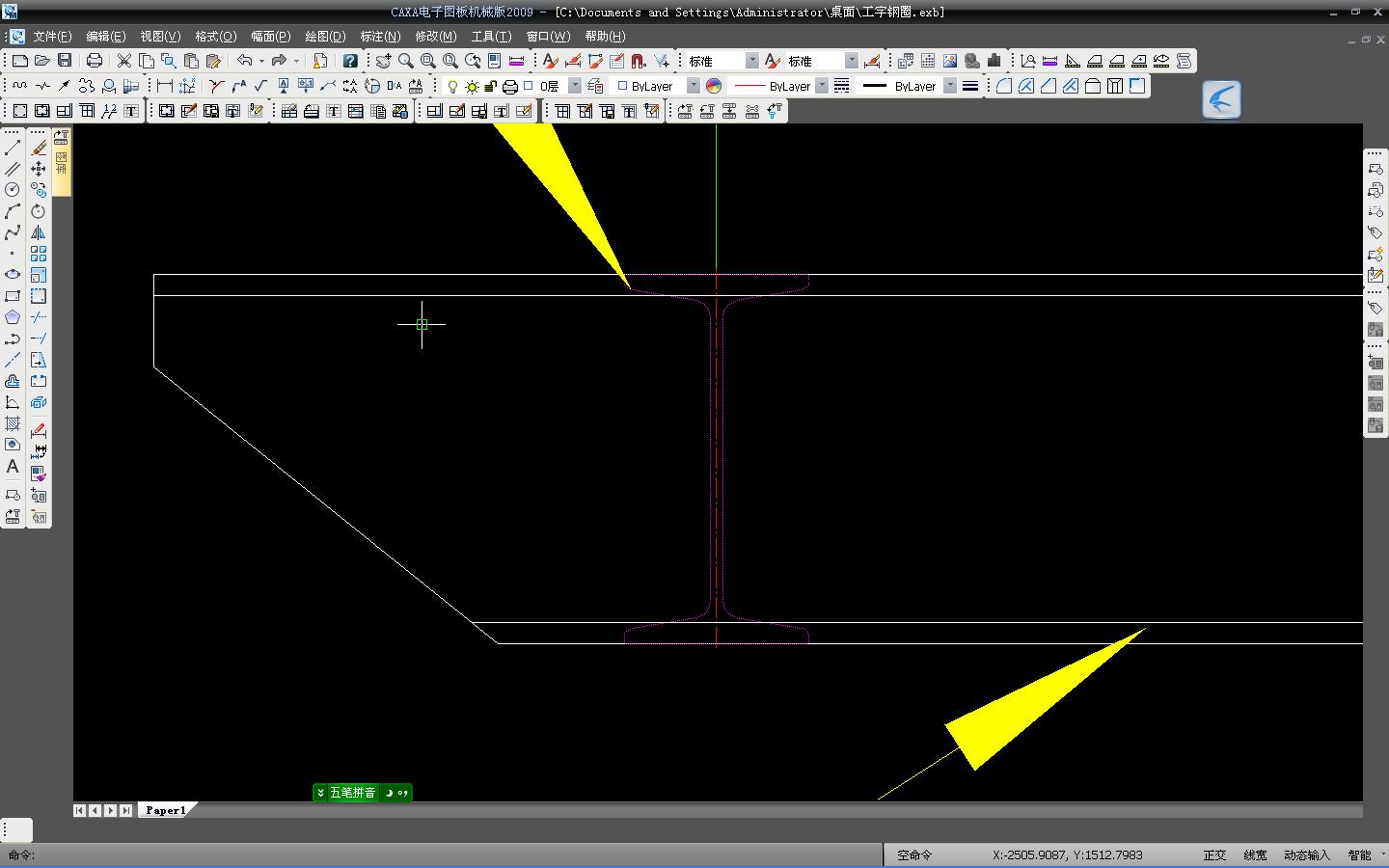Select the Ellipse drawing tool

pos(13,275)
